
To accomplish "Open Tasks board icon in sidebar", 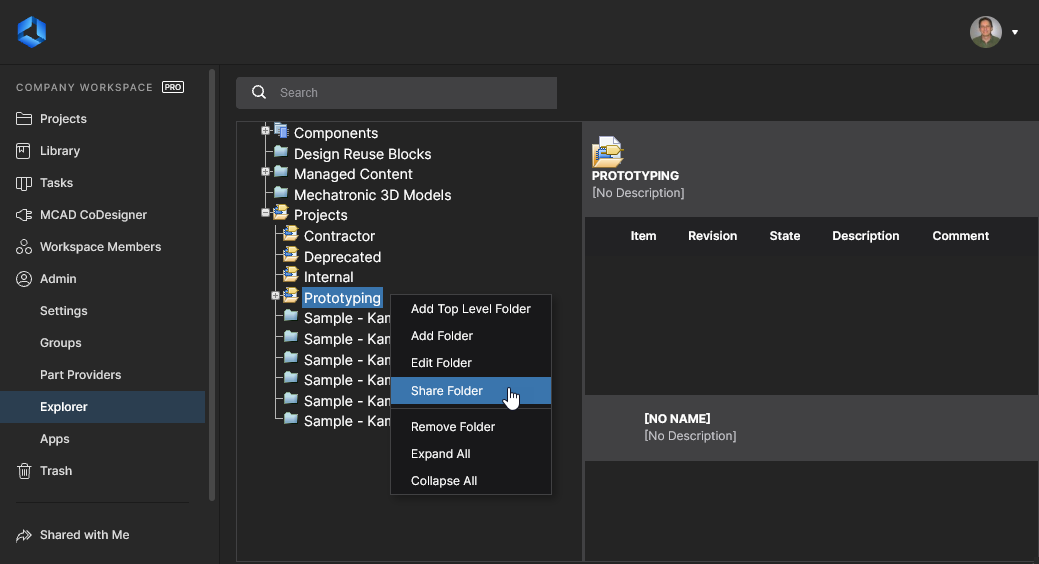I will (24, 183).
